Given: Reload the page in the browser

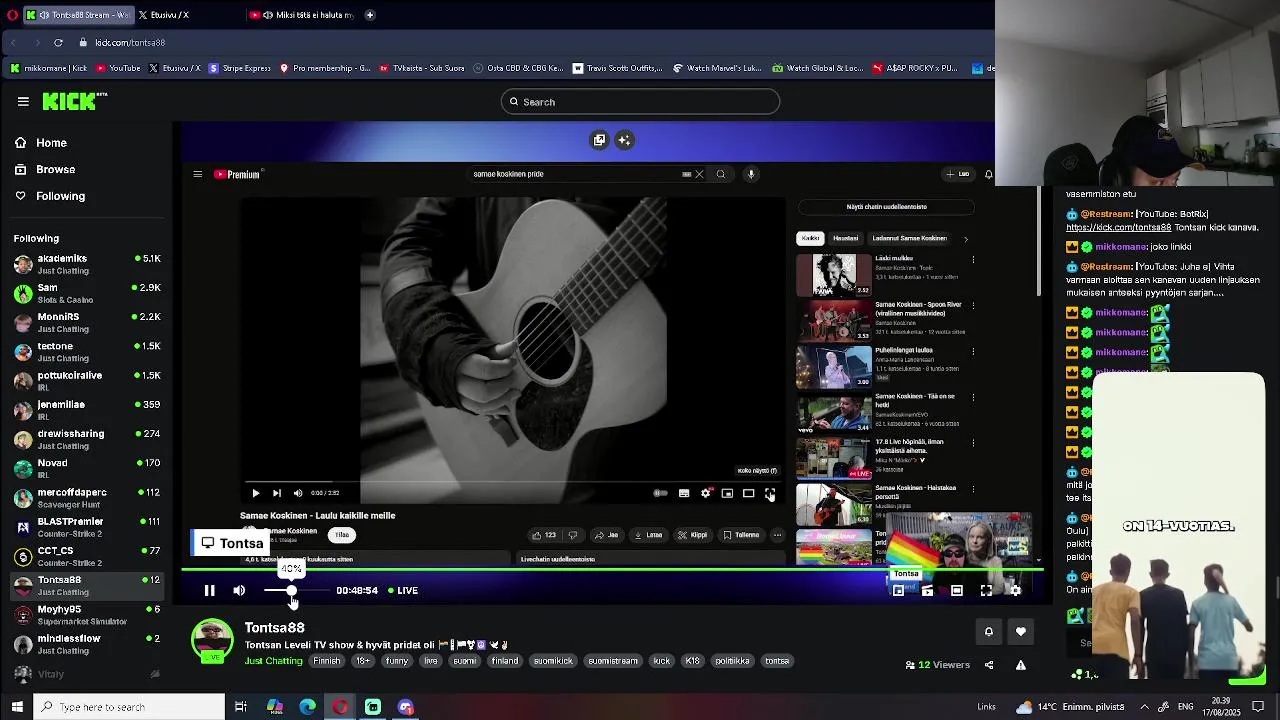Looking at the screenshot, I should tap(58, 42).
